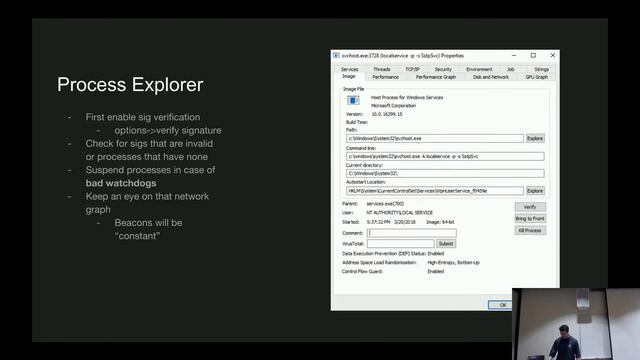Close the Properties window
This screenshot has height=360, width=640.
[553, 56]
